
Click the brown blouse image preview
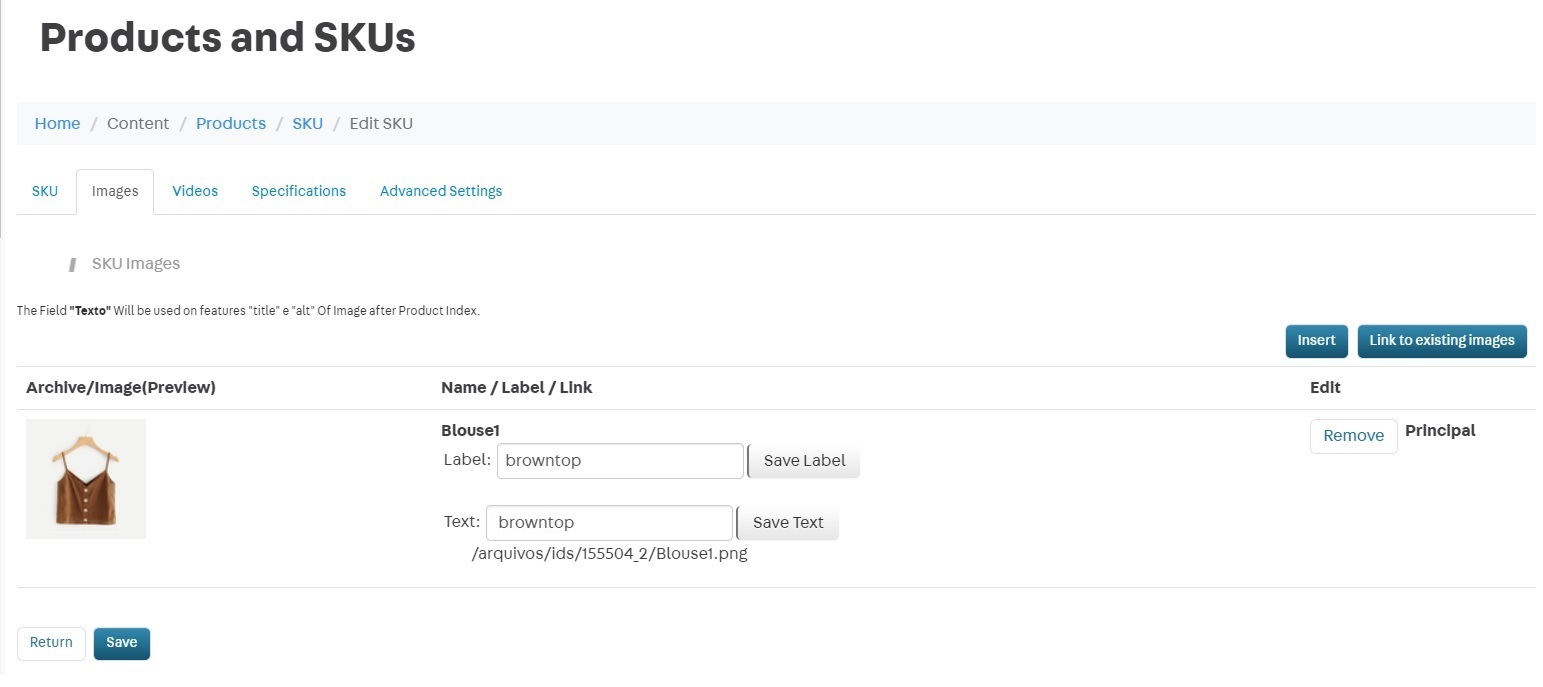[x=86, y=479]
